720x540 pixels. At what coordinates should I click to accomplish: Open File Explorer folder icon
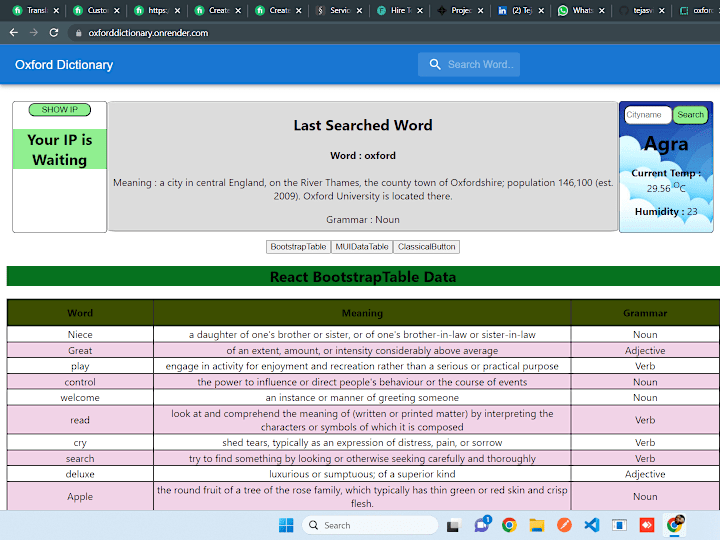(536, 525)
